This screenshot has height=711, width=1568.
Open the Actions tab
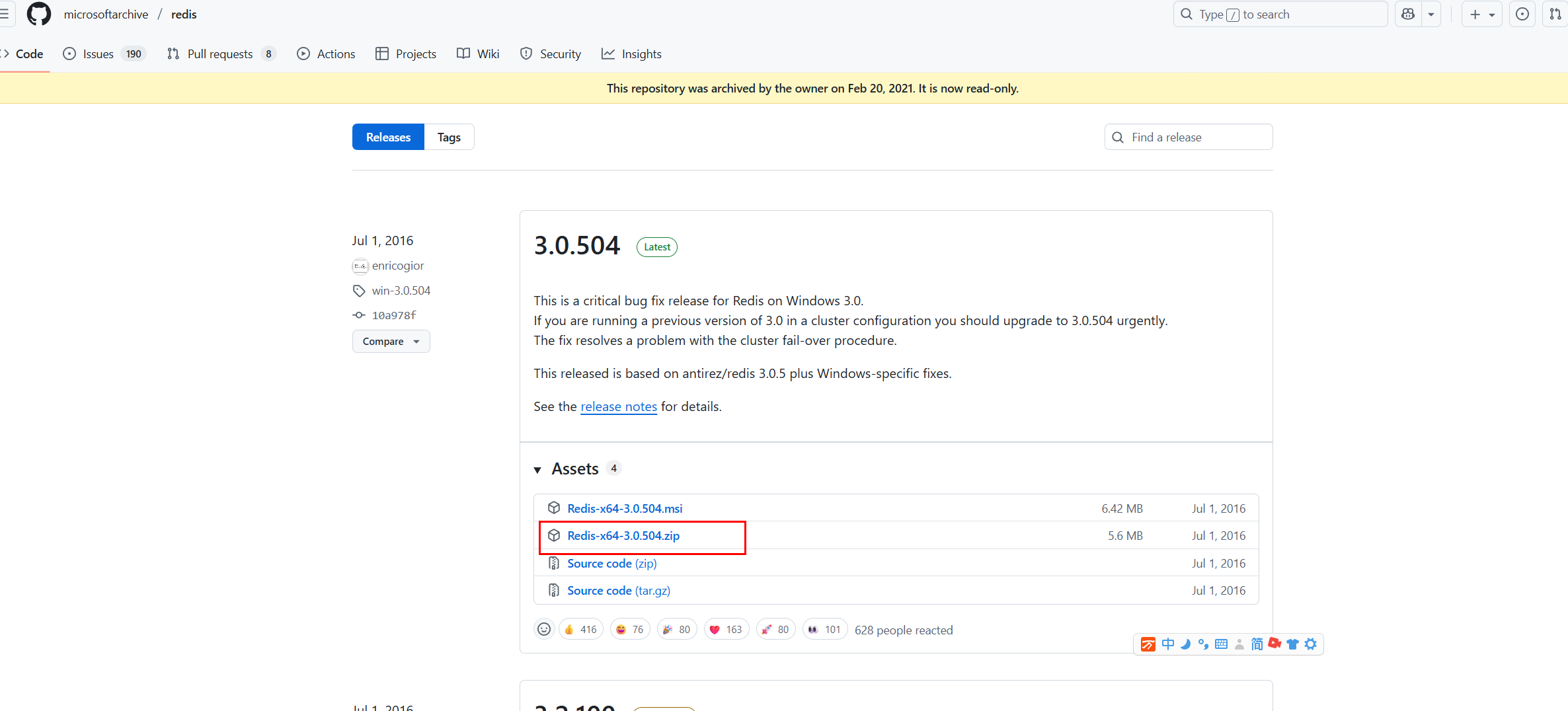click(x=326, y=54)
